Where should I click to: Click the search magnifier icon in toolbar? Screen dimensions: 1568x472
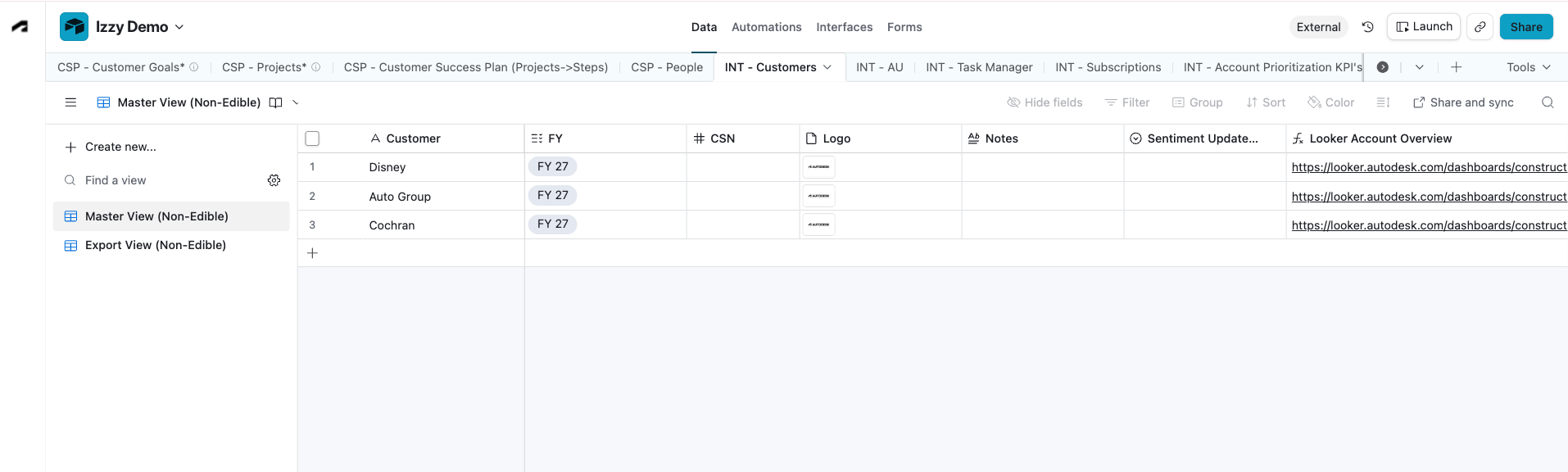pos(1548,102)
